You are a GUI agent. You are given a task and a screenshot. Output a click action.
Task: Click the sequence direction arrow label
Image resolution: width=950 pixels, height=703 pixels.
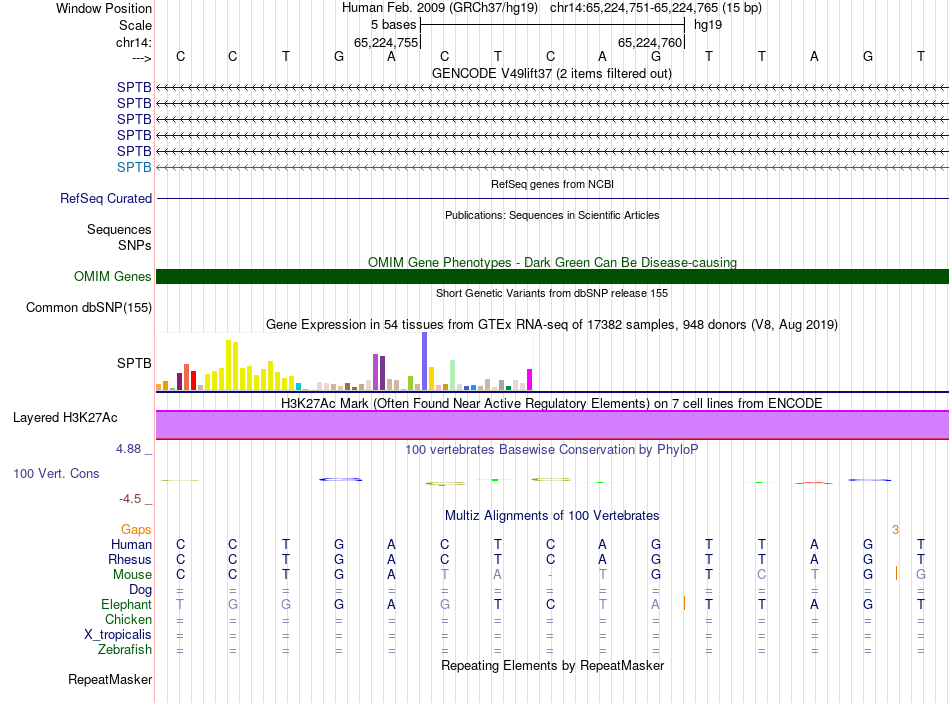[x=141, y=58]
